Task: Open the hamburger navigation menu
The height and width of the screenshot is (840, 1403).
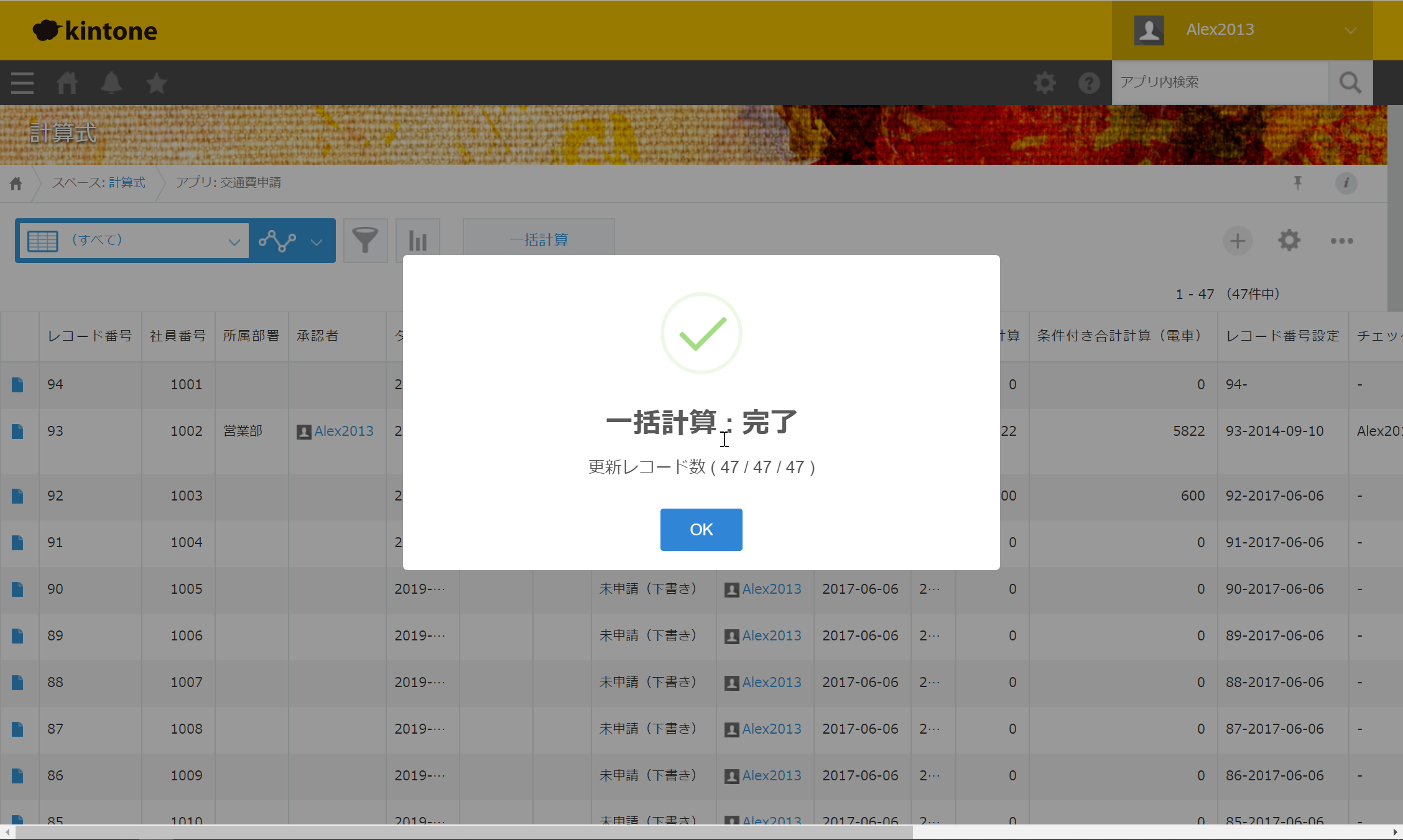Action: click(21, 82)
